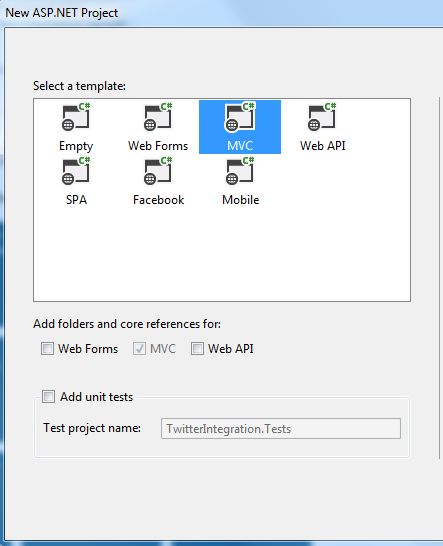Click the Test project name input field

click(x=281, y=428)
